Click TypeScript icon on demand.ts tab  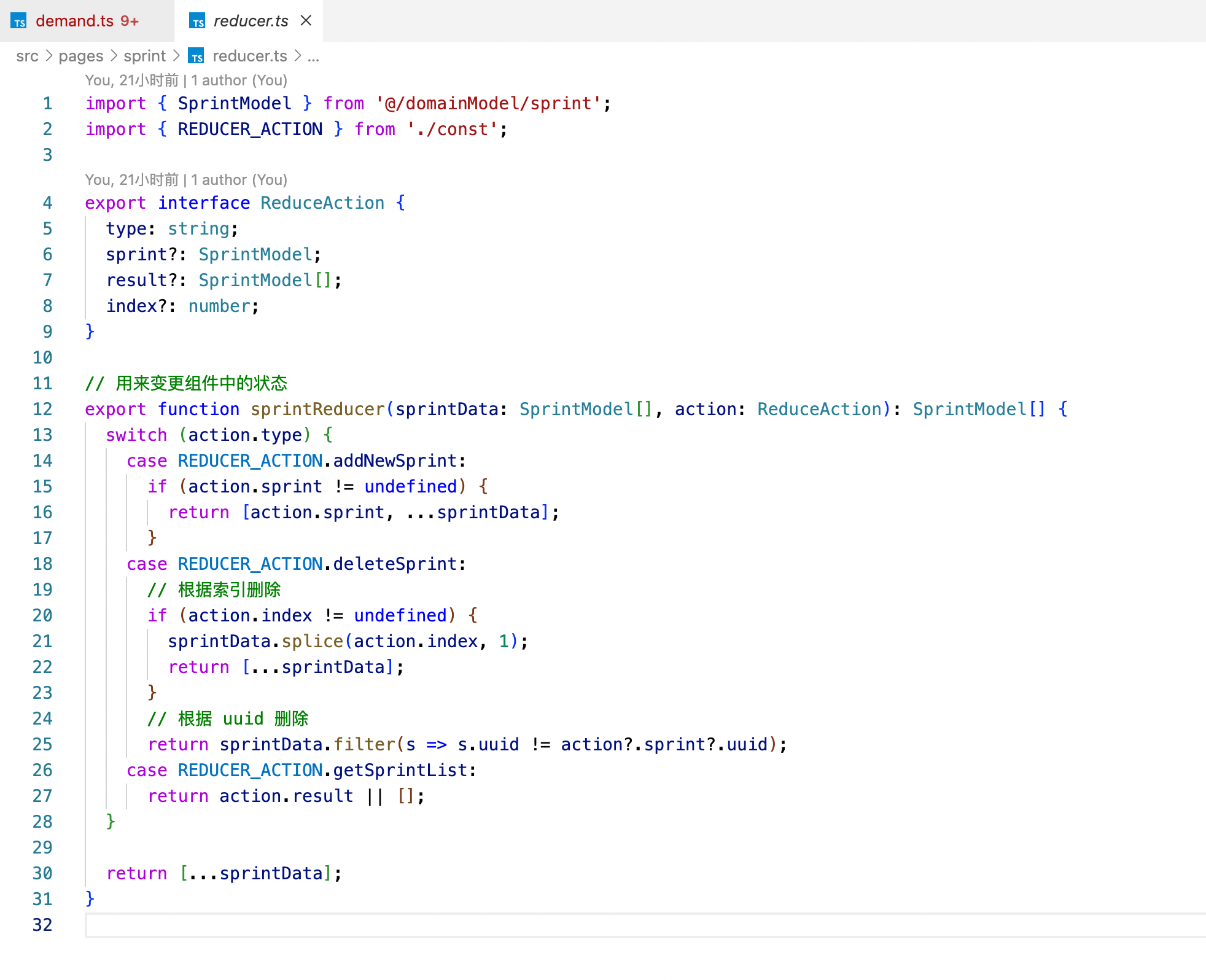tap(19, 21)
